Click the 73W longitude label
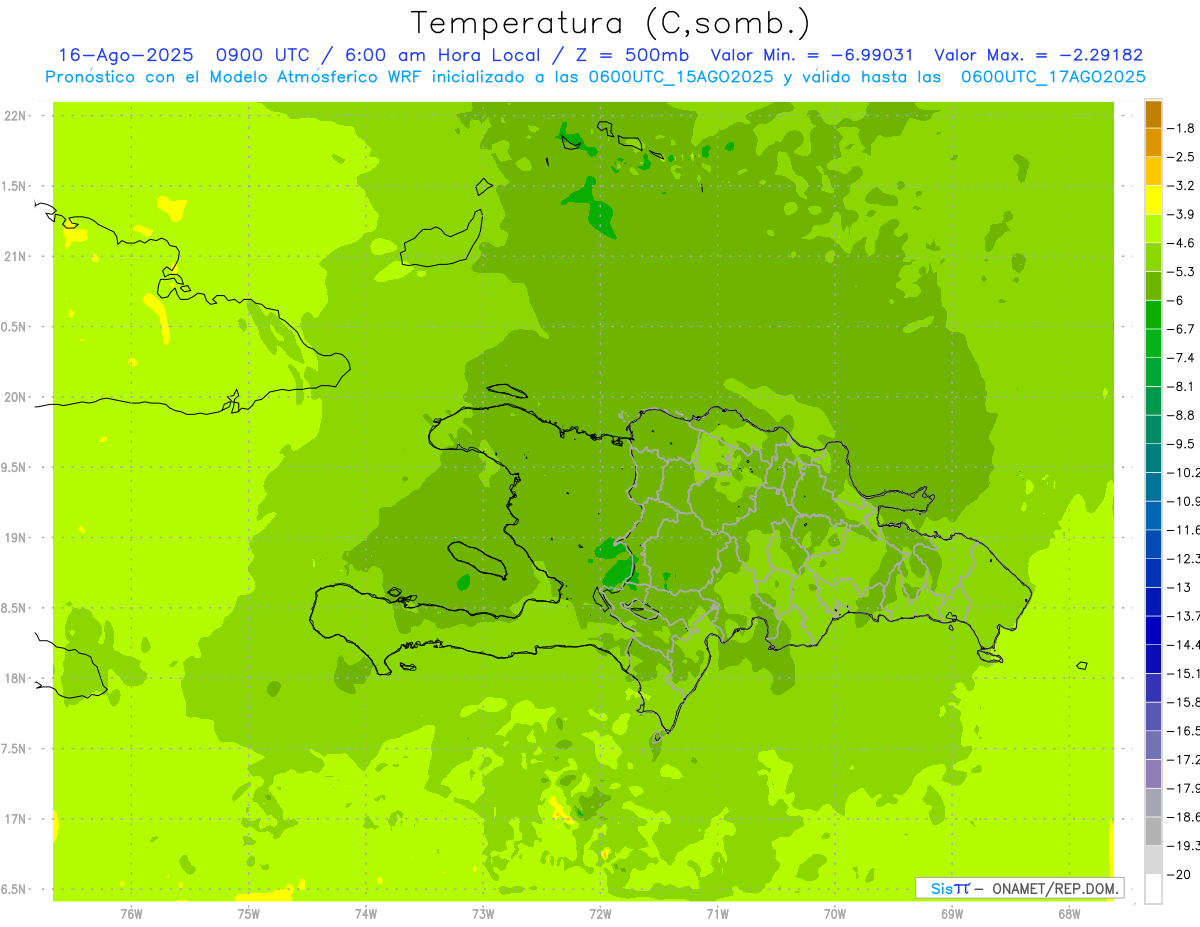Screen dimensions: 1200x927 (x=483, y=913)
